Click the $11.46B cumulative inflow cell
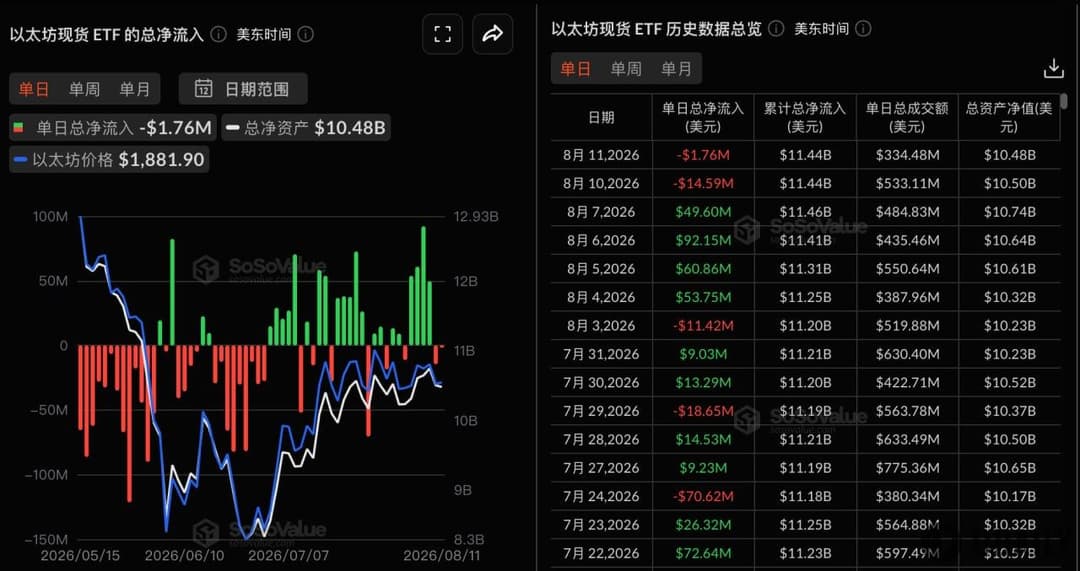Image resolution: width=1080 pixels, height=571 pixels. pyautogui.click(x=805, y=211)
